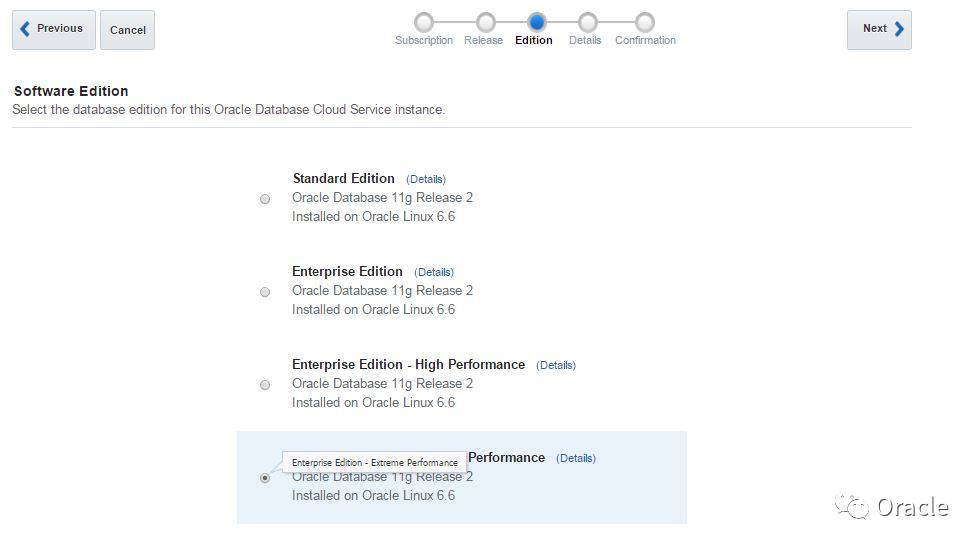Click the left arrow icon on Previous

click(26, 30)
